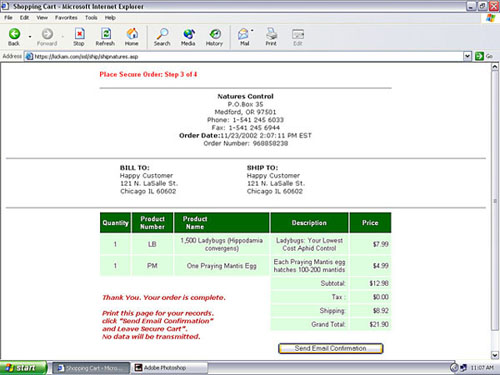Open the Back history dropdown arrow

pos(30,36)
